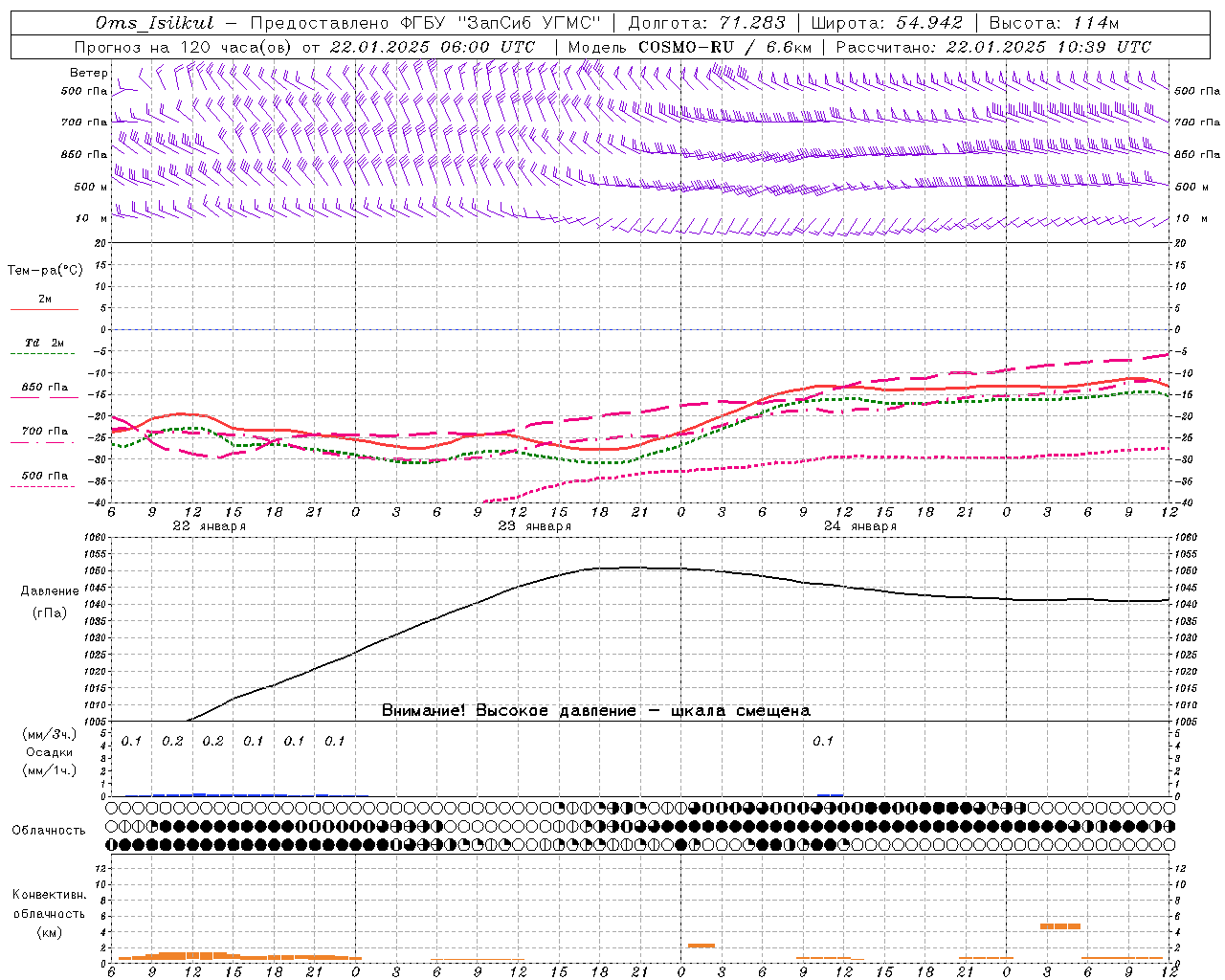The width and height of the screenshot is (1225, 980).
Task: Click the station name Oms_Isilkul
Action: pyautogui.click(x=154, y=23)
